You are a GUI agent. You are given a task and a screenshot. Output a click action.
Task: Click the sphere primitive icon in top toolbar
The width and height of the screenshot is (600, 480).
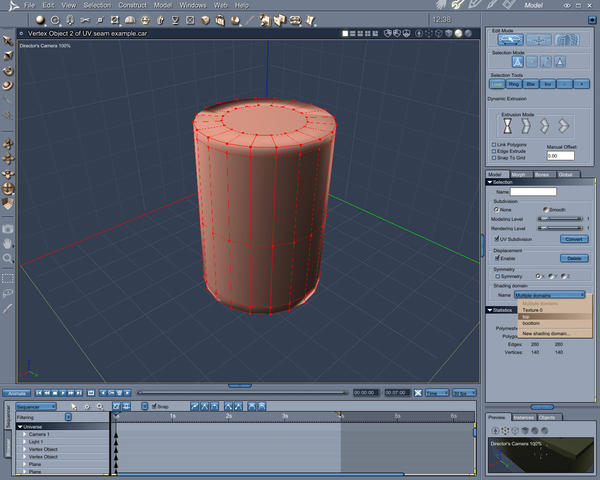42,19
